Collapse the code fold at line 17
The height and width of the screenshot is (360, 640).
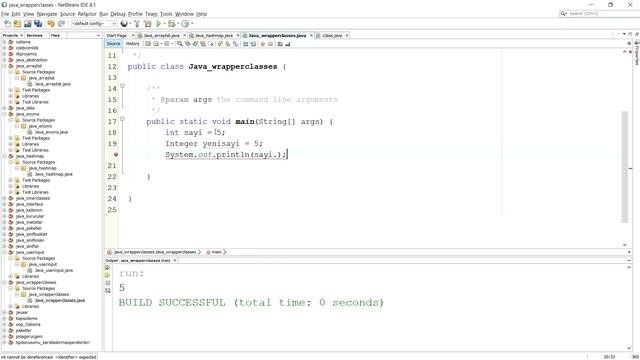(x=122, y=119)
